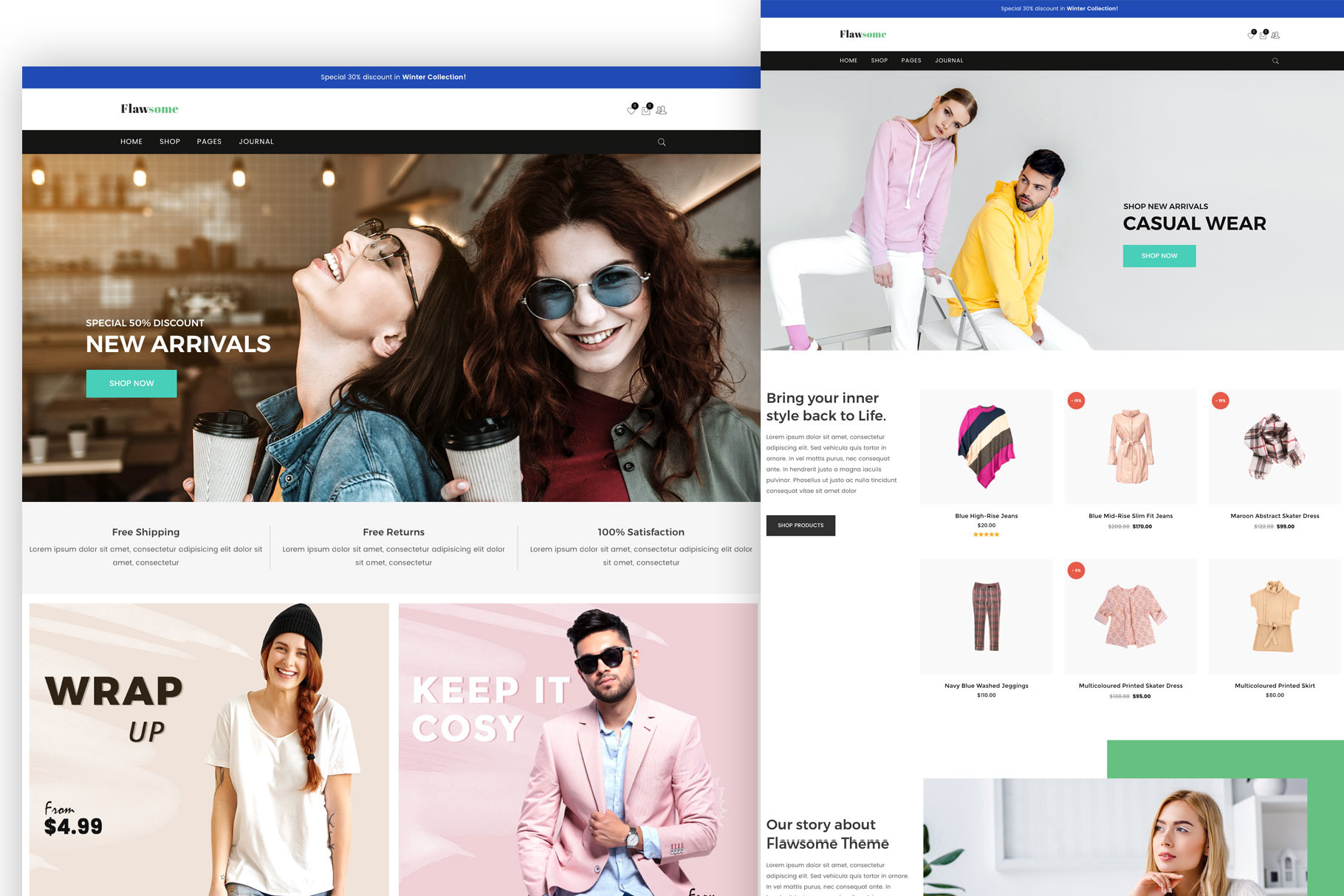Click the star rating under Blue High-Rise Jeans

(986, 534)
